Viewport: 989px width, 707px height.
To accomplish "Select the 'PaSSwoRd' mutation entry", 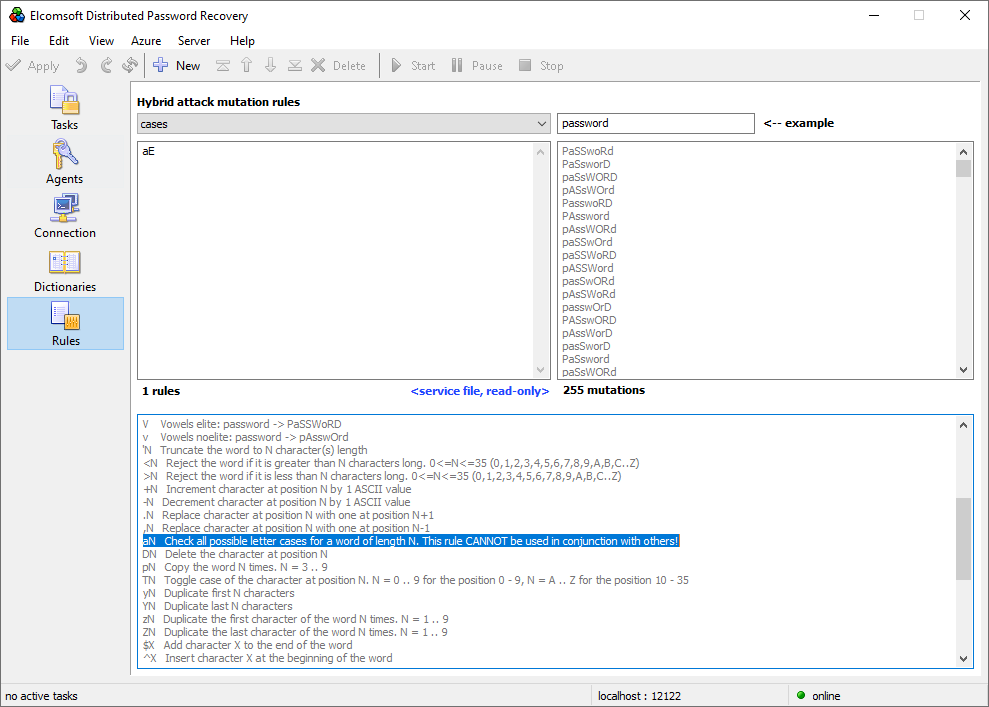I will point(588,151).
